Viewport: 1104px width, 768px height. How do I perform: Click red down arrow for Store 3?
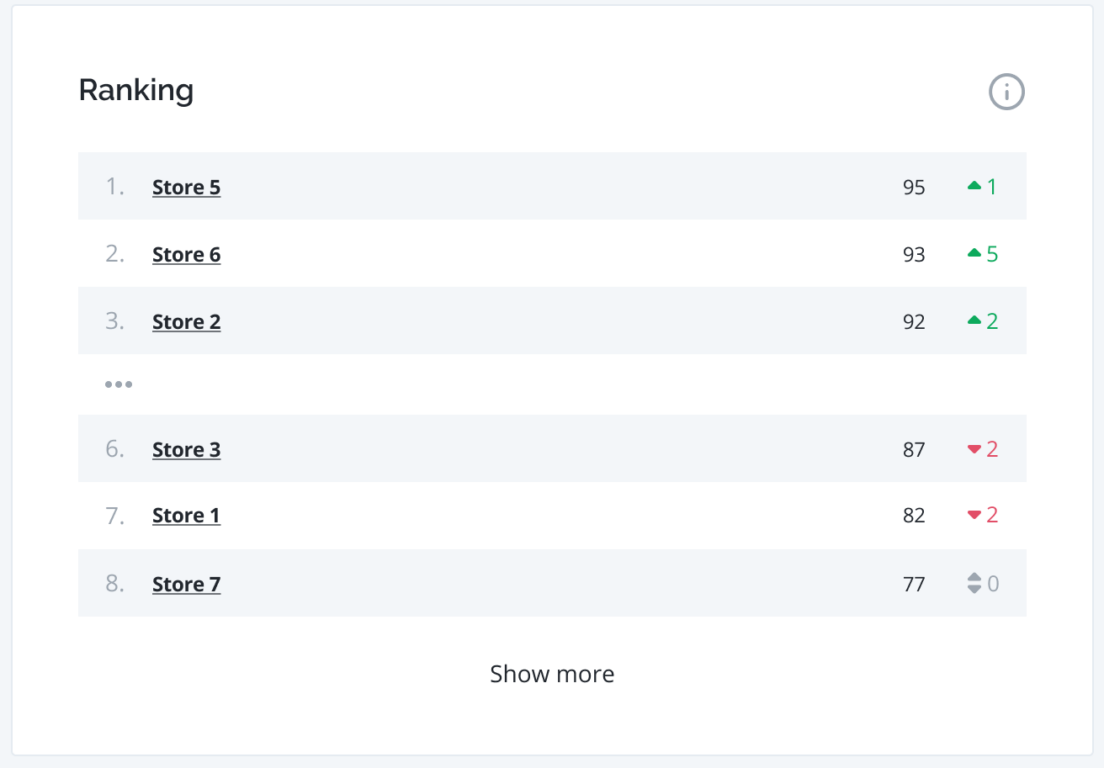click(974, 449)
